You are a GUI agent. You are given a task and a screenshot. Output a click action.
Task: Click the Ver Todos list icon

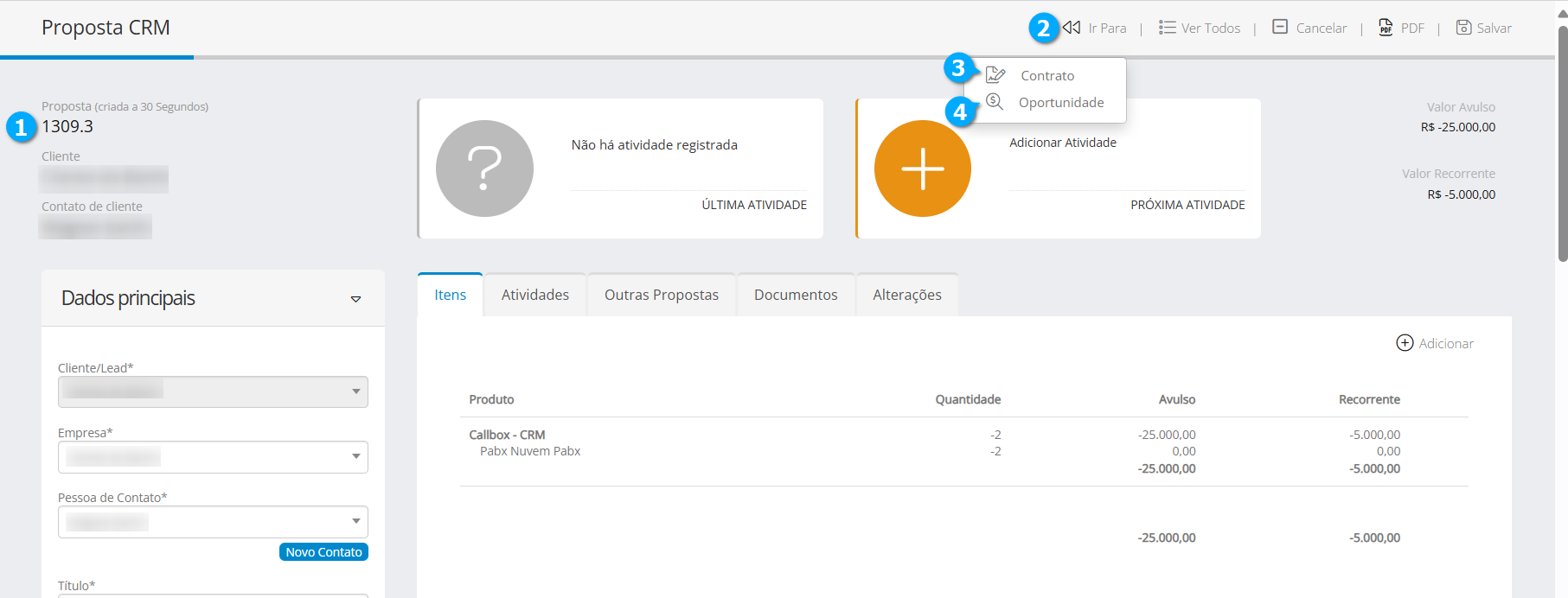pyautogui.click(x=1167, y=28)
